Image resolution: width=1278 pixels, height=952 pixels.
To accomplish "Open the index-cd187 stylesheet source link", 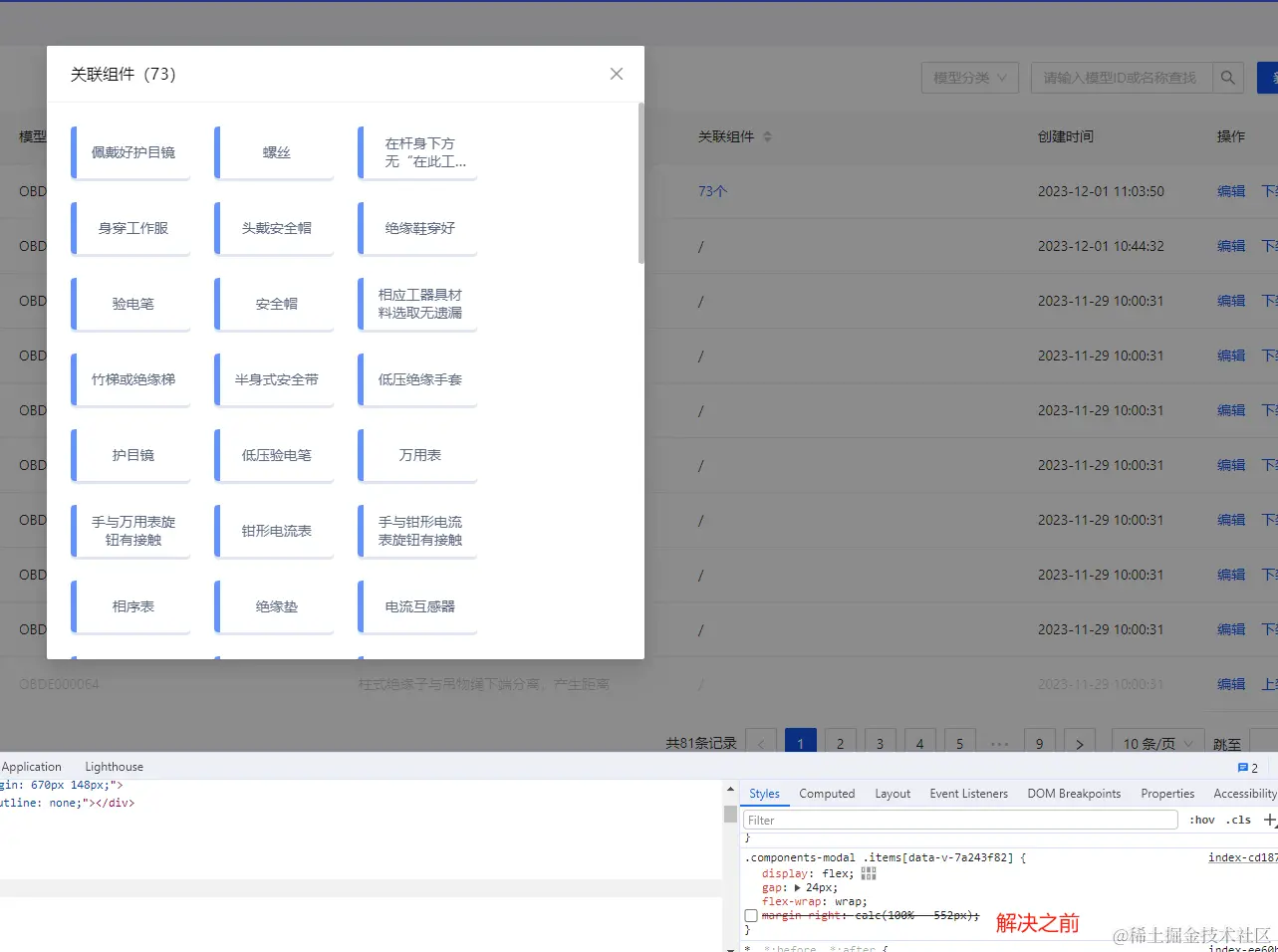I will click(1242, 857).
